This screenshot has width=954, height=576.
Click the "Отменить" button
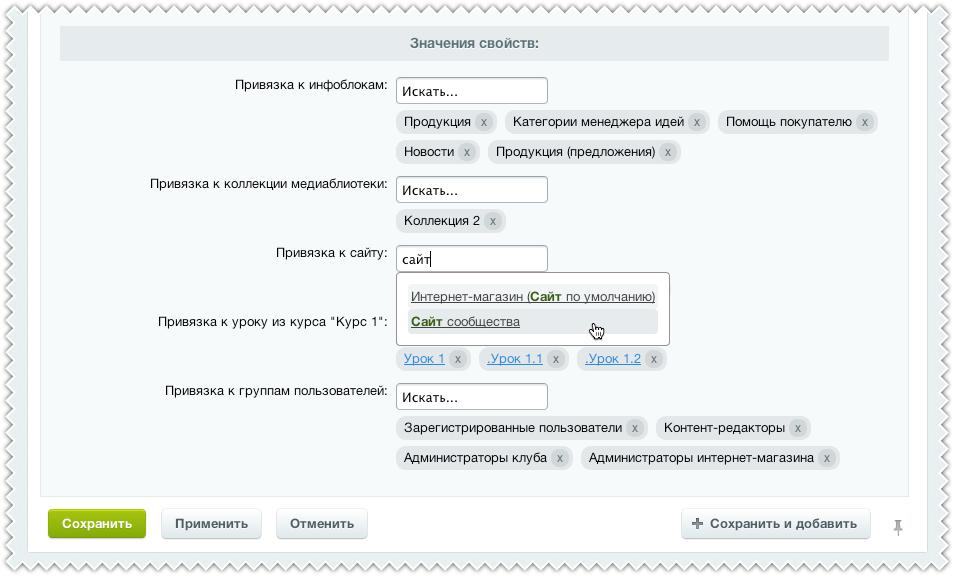tap(321, 523)
